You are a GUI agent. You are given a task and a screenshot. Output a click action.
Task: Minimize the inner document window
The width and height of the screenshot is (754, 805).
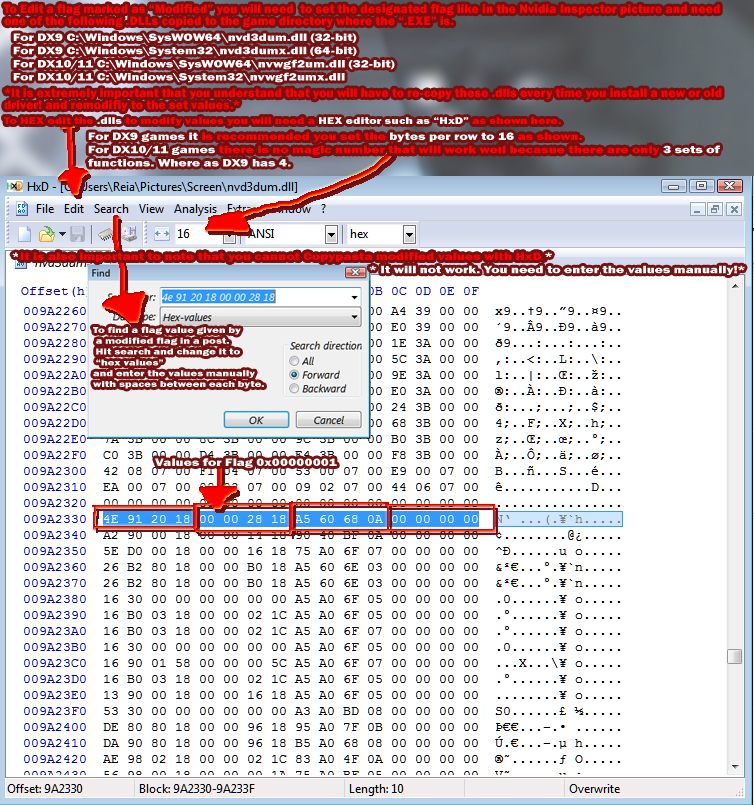pyautogui.click(x=697, y=209)
